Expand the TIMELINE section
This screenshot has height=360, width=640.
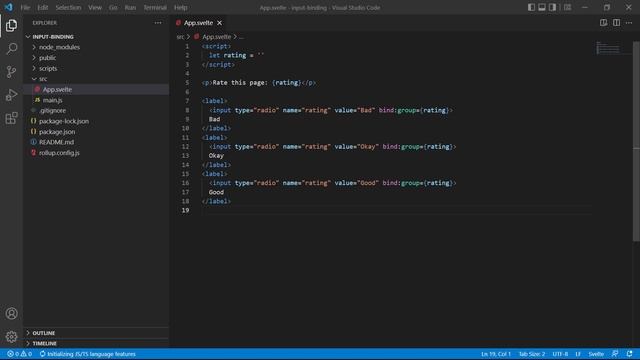pyautogui.click(x=96, y=344)
